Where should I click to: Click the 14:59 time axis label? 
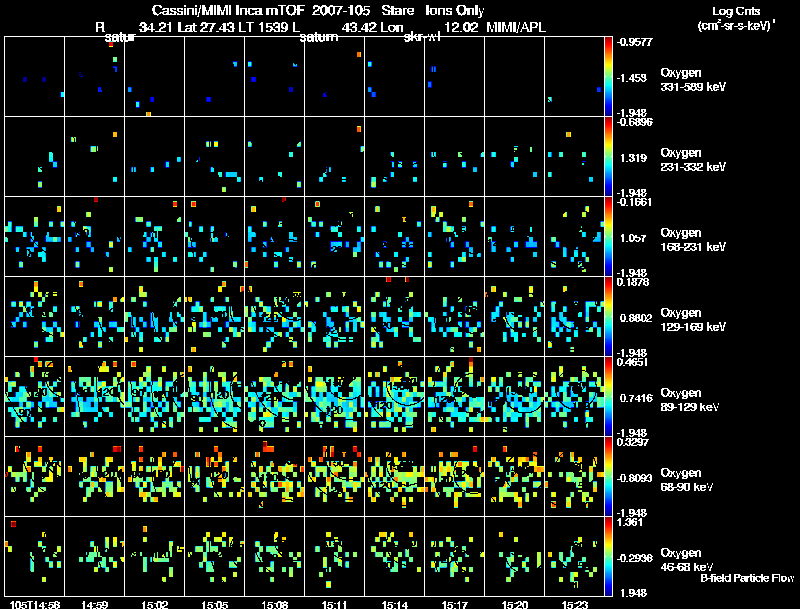(94, 603)
